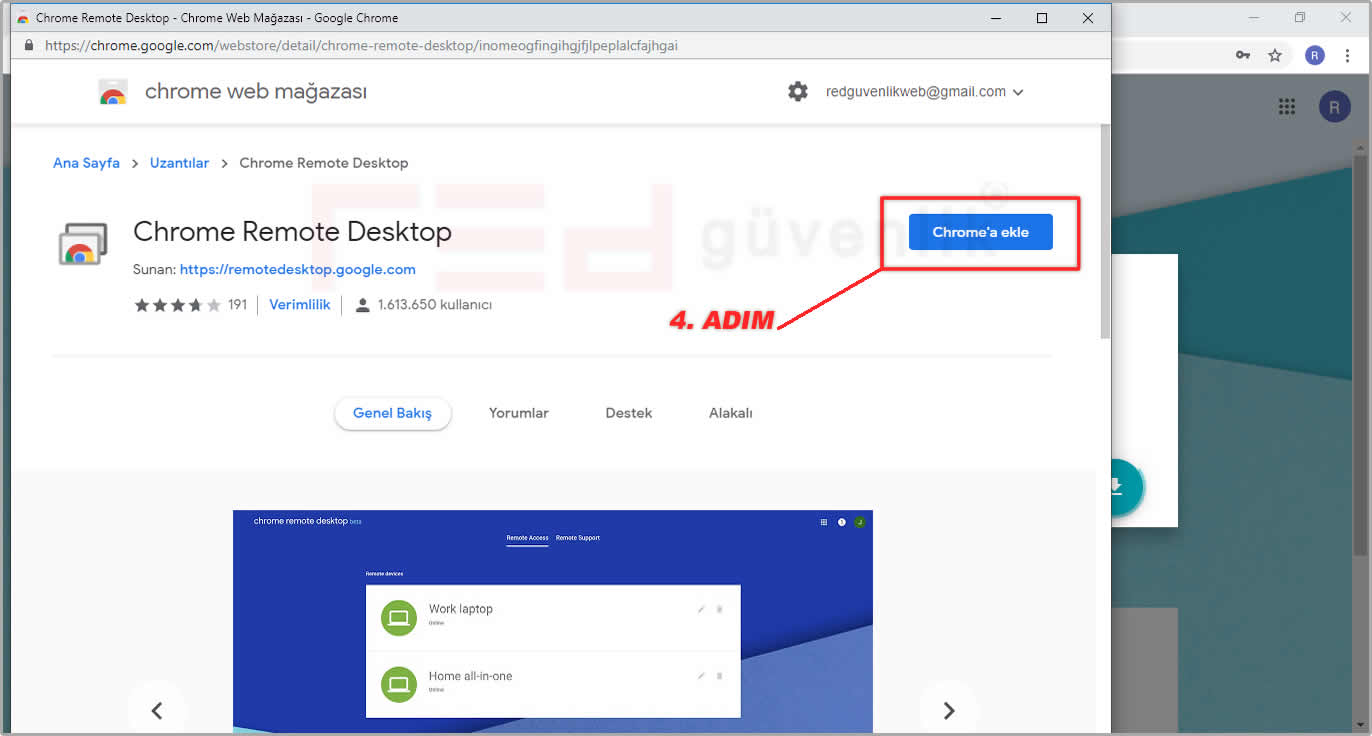Click the Chrome Remote Desktop extension icon
The height and width of the screenshot is (736, 1372).
pos(82,243)
